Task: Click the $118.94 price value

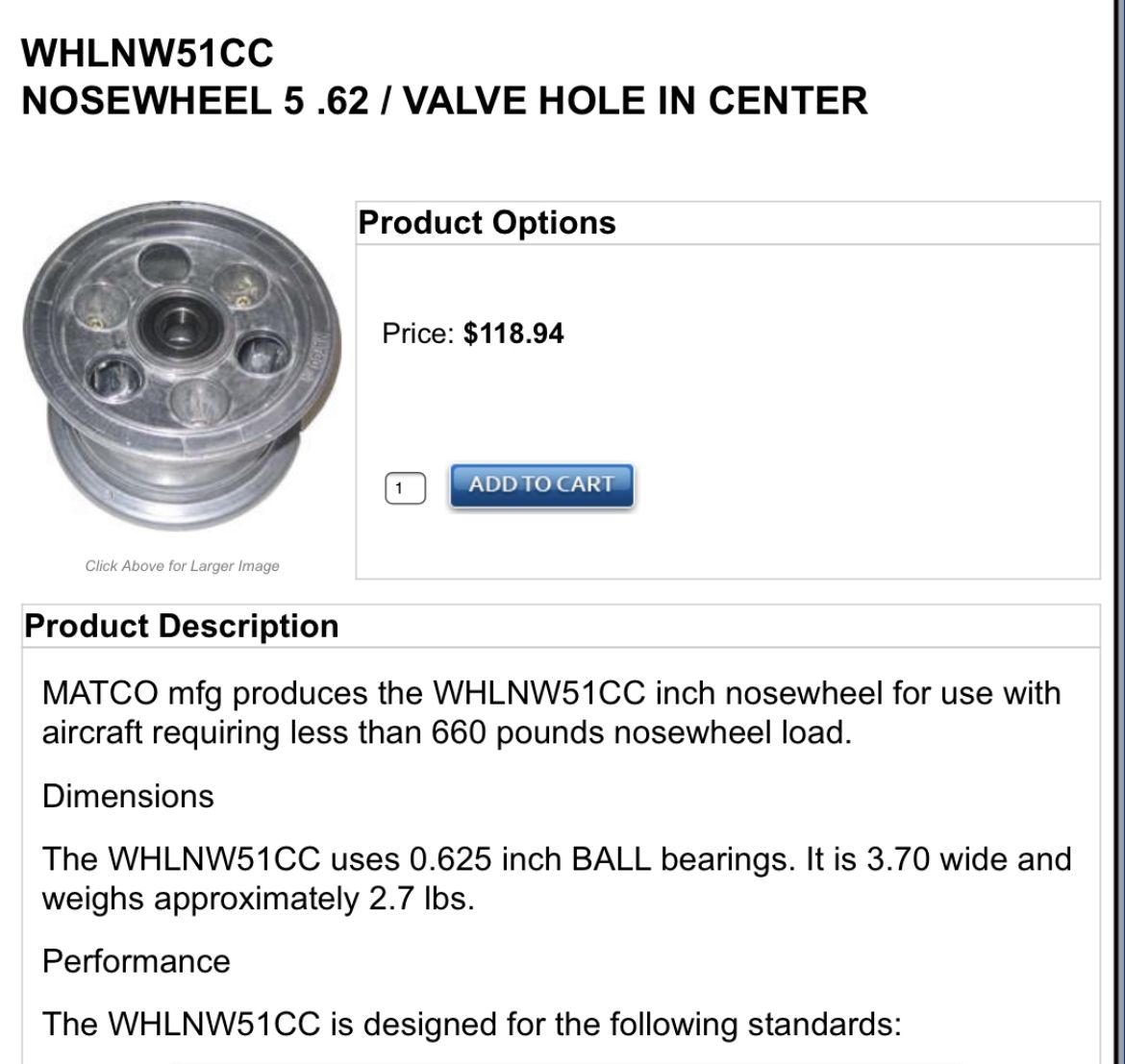Action: coord(513,334)
